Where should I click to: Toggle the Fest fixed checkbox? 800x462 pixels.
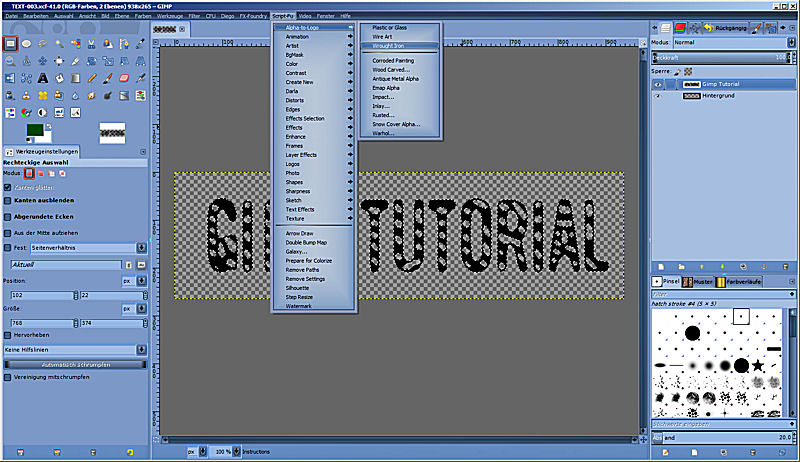[8, 247]
